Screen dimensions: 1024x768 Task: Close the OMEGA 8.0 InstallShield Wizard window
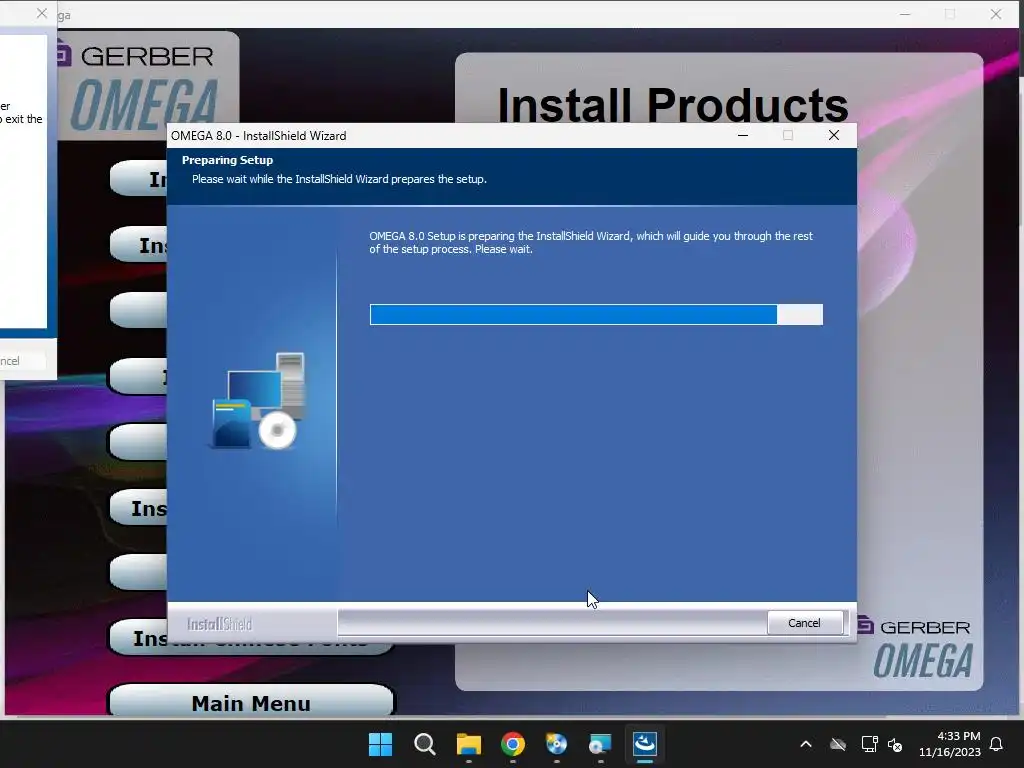coord(834,135)
